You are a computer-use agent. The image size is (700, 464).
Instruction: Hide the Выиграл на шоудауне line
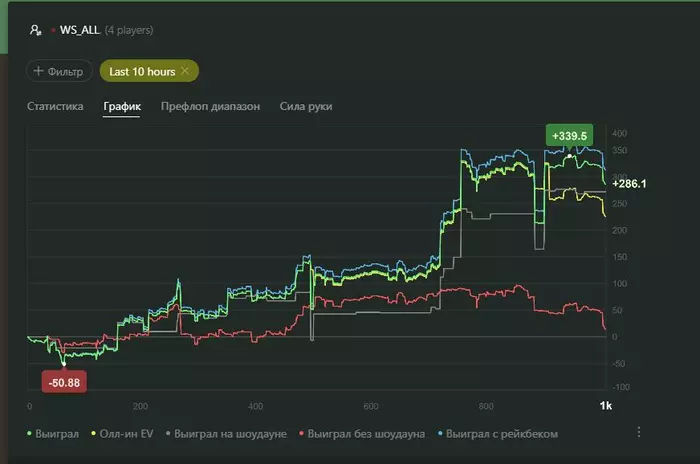226,434
